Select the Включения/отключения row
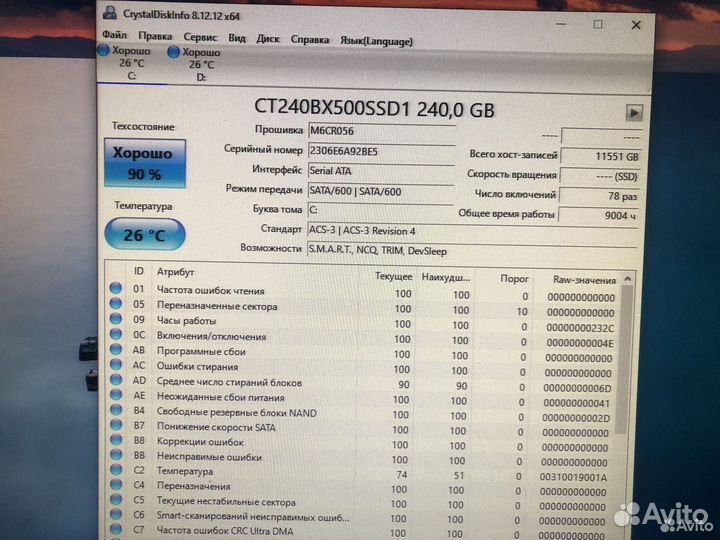 pos(363,338)
